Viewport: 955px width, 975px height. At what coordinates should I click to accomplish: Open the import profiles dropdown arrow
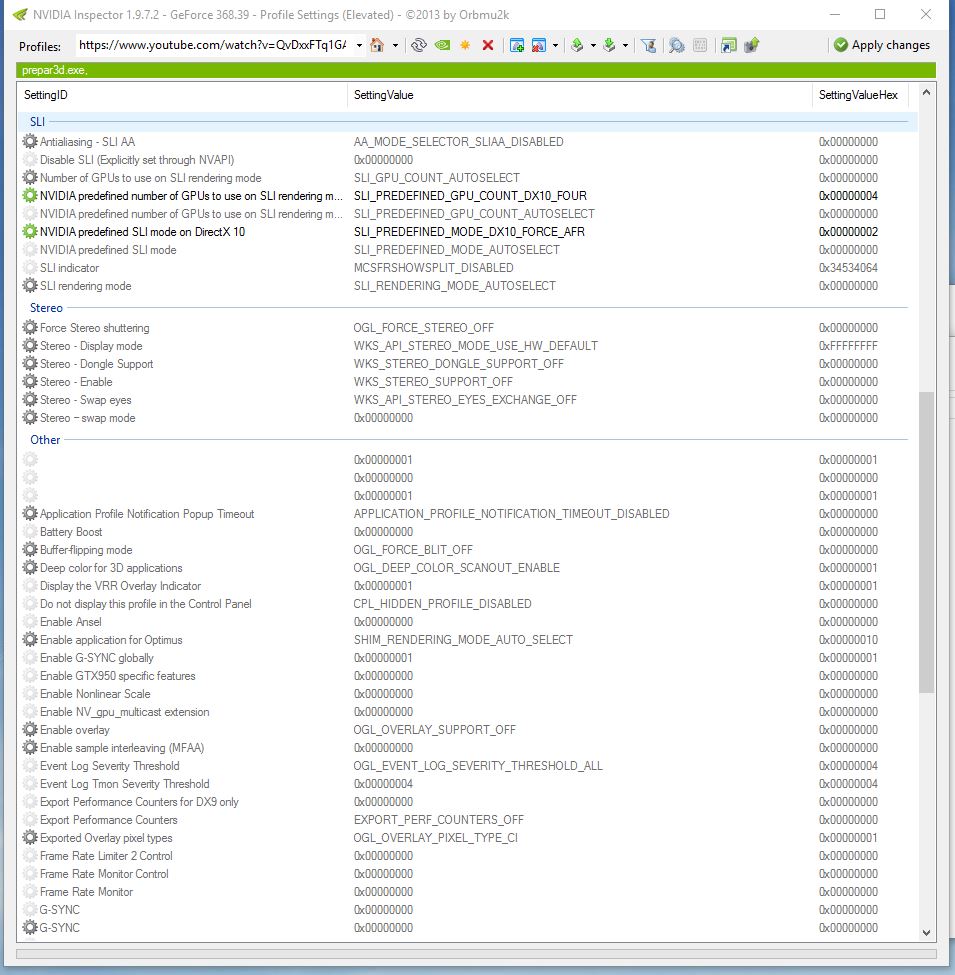625,45
